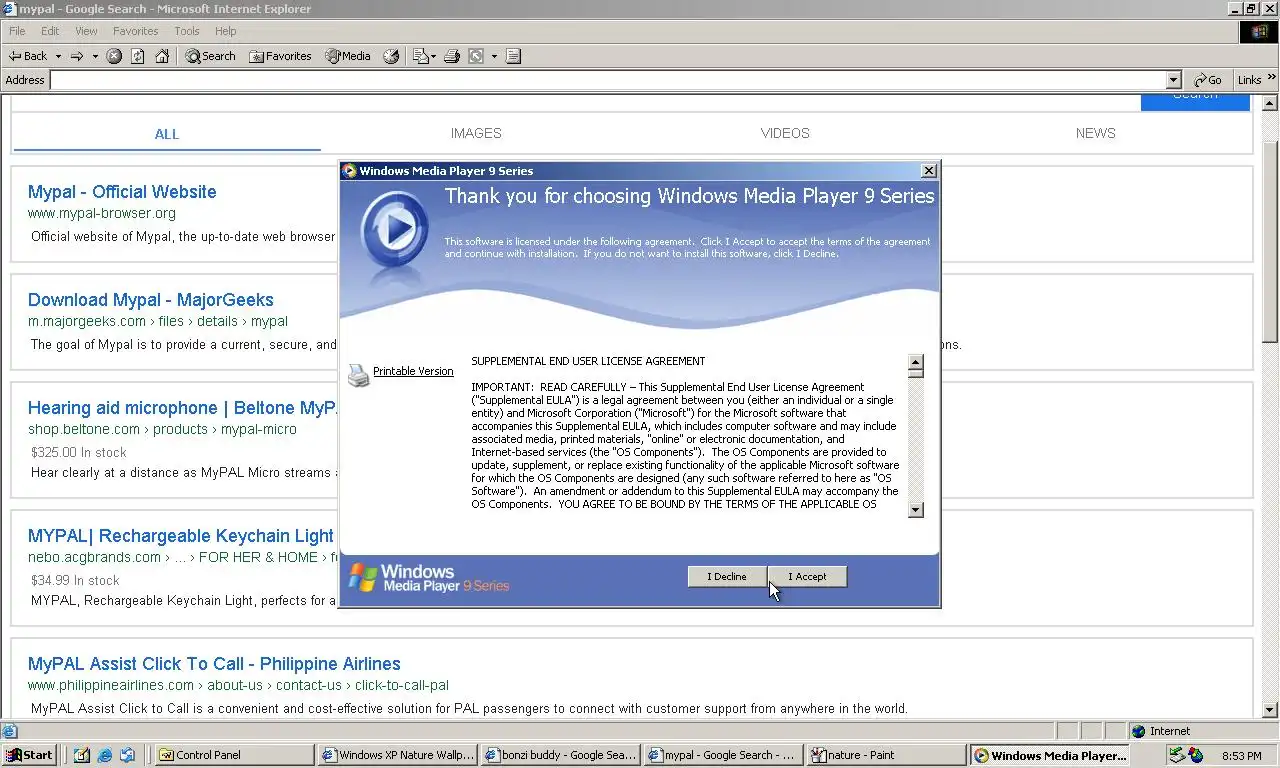Click the Go button beside address bar
This screenshot has height=768, width=1280.
(x=1208, y=80)
